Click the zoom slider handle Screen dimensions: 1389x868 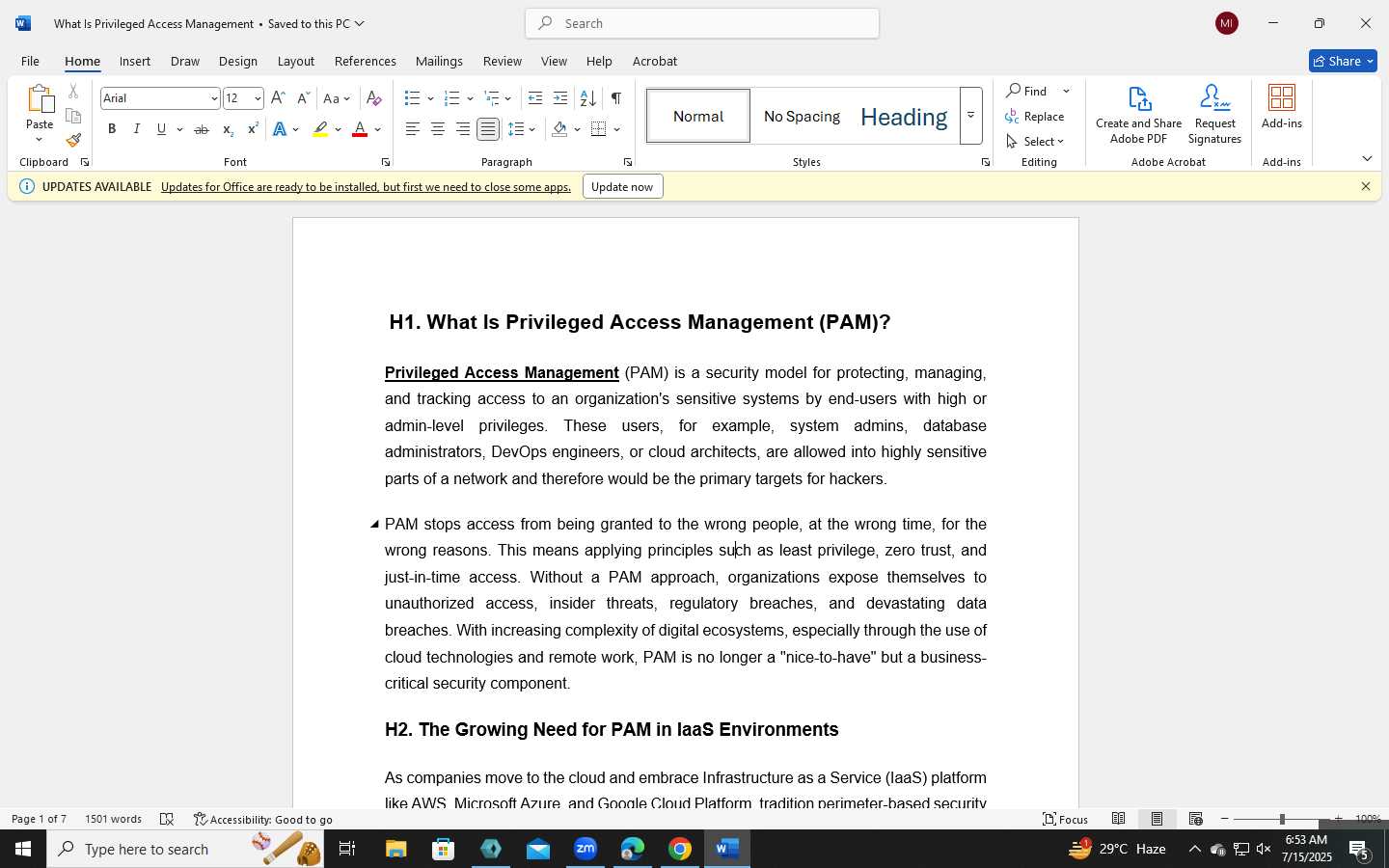(1282, 819)
